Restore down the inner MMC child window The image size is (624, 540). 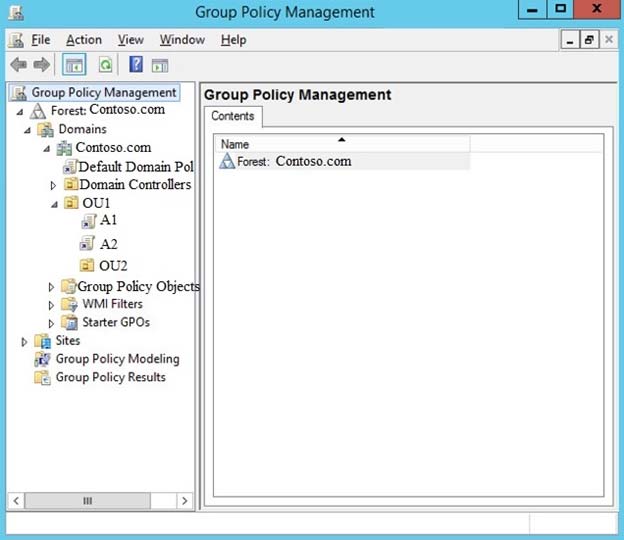click(589, 40)
